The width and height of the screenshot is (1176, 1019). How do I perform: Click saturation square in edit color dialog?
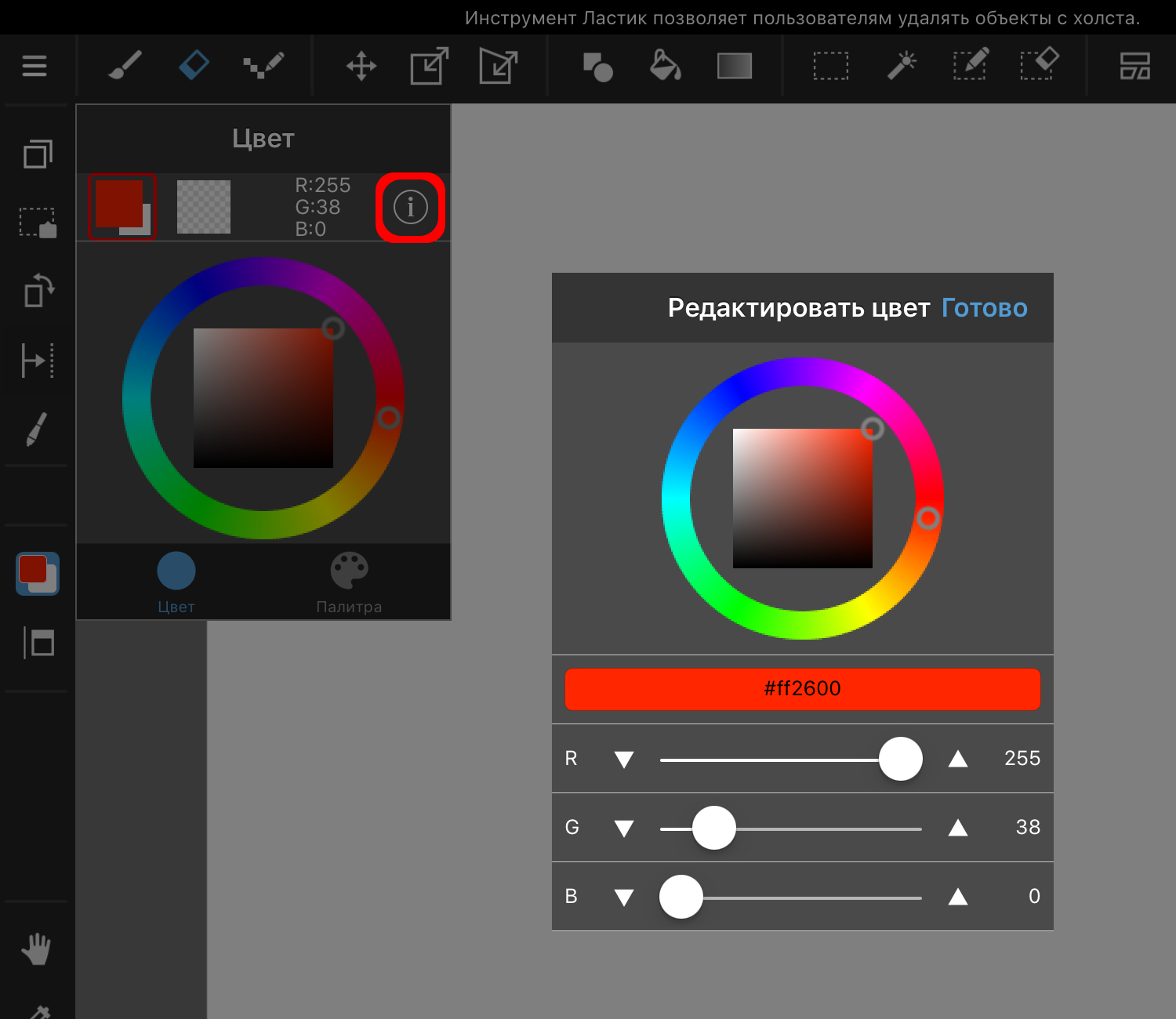(x=803, y=499)
